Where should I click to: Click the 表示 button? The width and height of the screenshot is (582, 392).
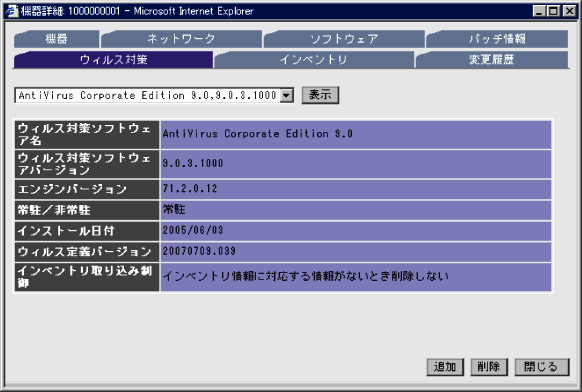tap(320, 95)
